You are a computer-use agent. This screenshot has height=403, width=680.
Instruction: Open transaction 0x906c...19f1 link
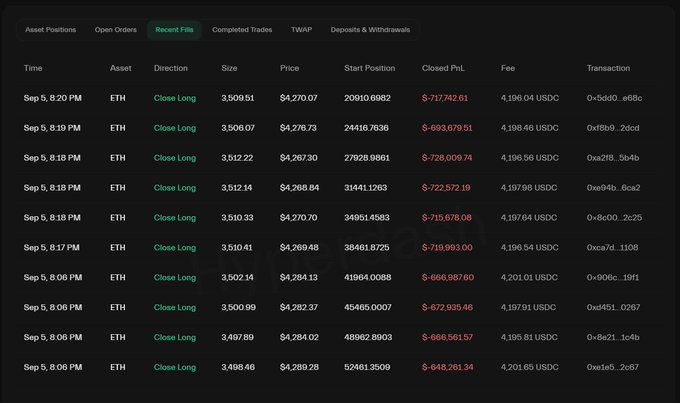pos(613,278)
